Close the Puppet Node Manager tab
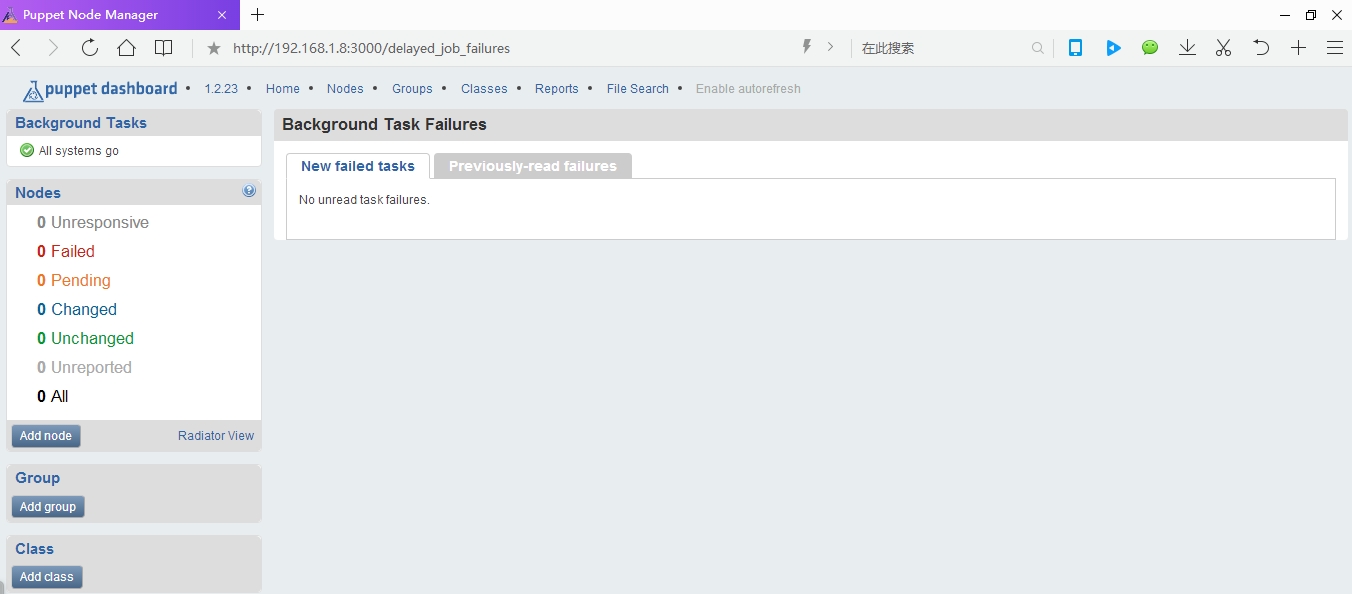 point(223,15)
